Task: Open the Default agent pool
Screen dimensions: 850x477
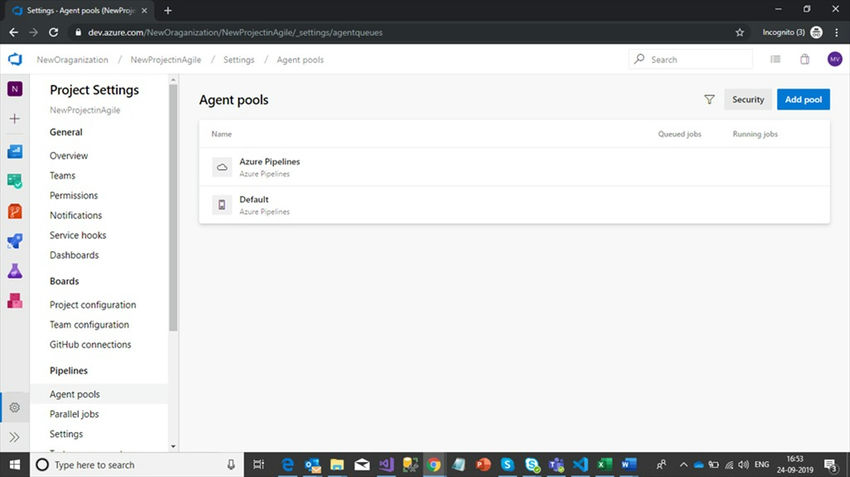Action: click(x=514, y=205)
